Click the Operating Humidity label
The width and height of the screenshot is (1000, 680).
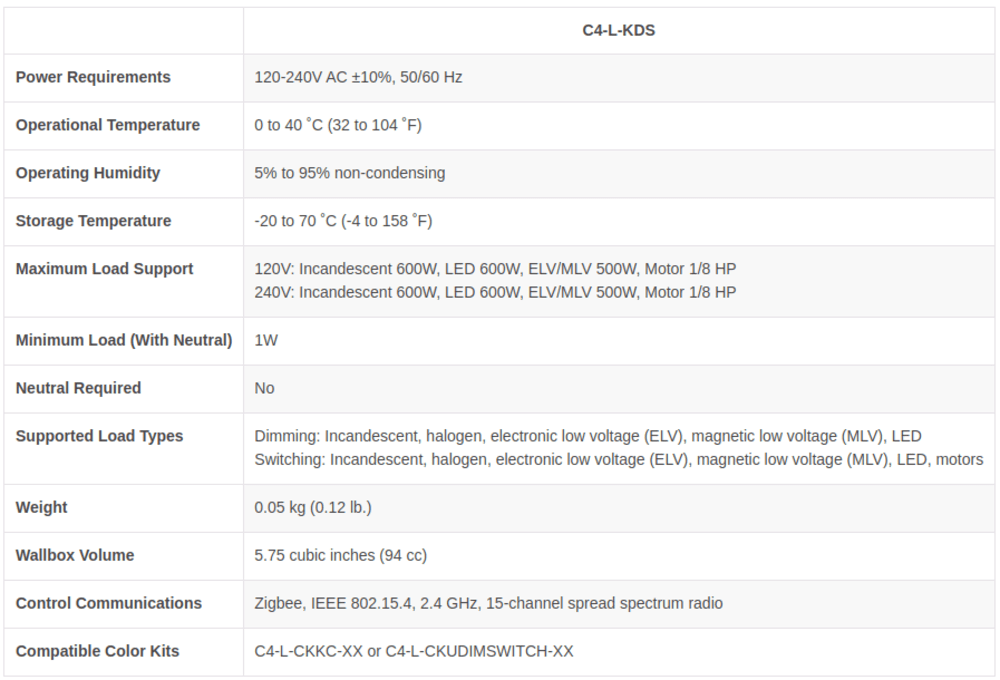click(88, 173)
